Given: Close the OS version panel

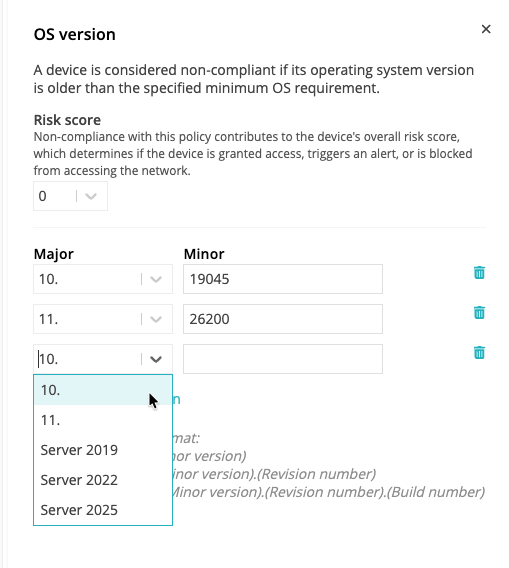Looking at the screenshot, I should tap(486, 29).
